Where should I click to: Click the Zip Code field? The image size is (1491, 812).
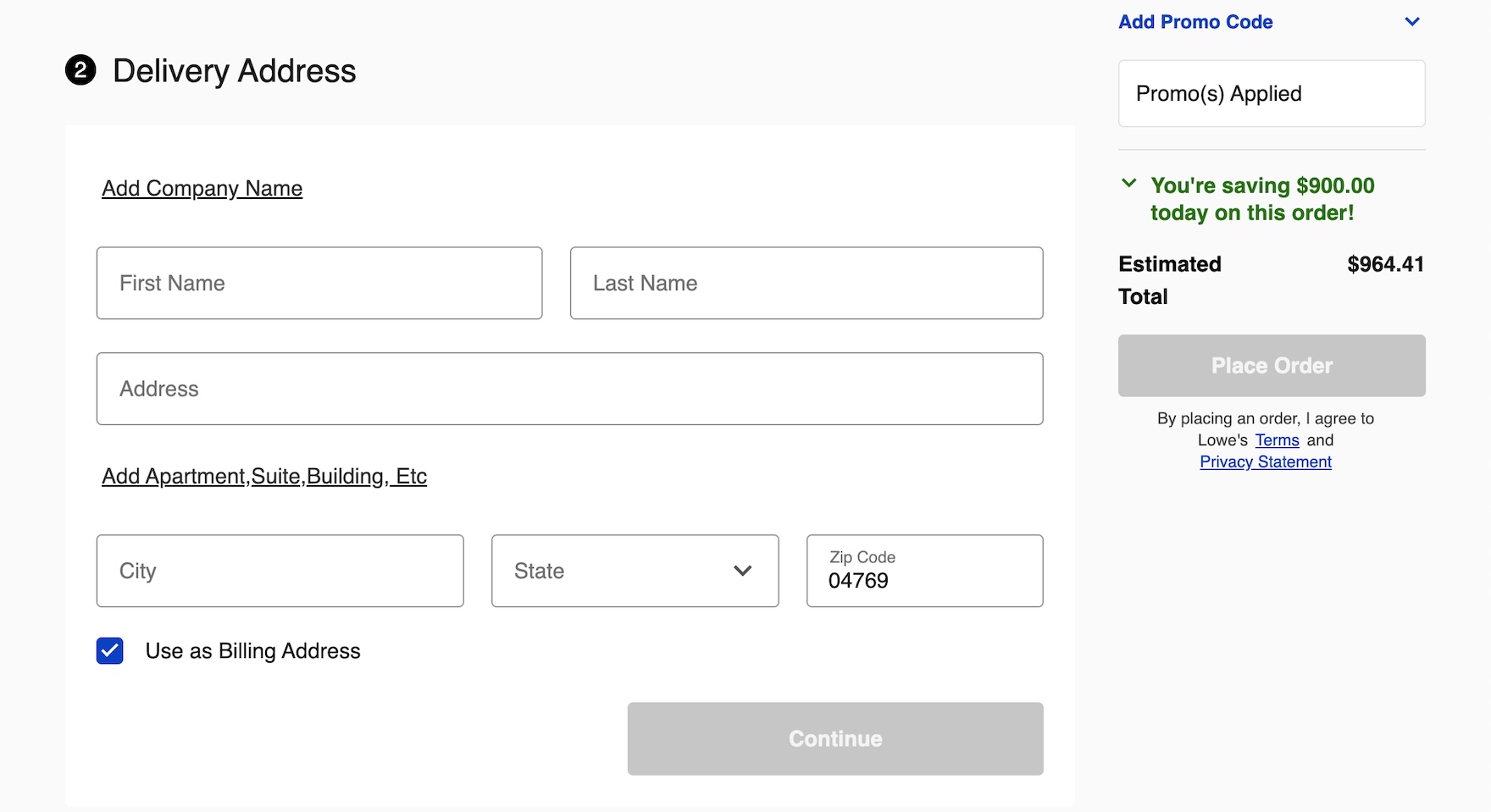click(924, 571)
